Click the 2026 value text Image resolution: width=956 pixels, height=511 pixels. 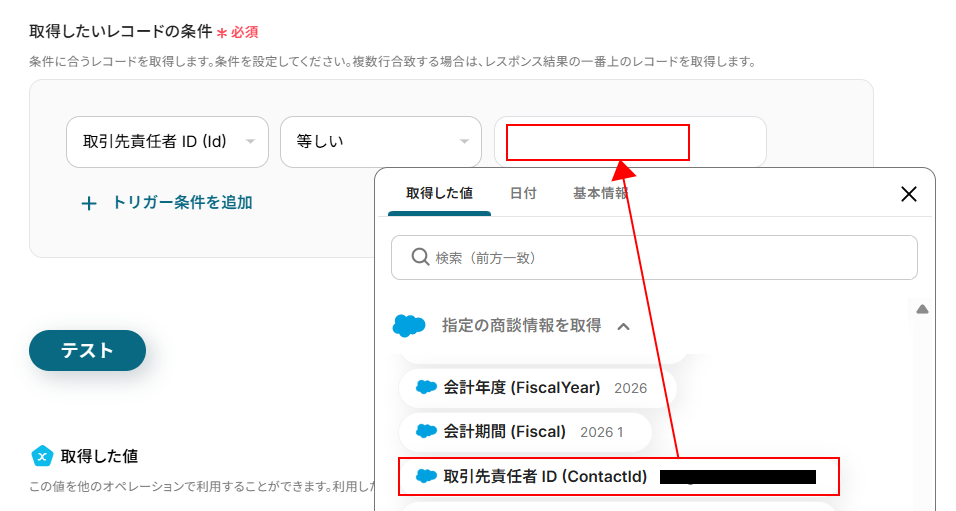(x=630, y=388)
